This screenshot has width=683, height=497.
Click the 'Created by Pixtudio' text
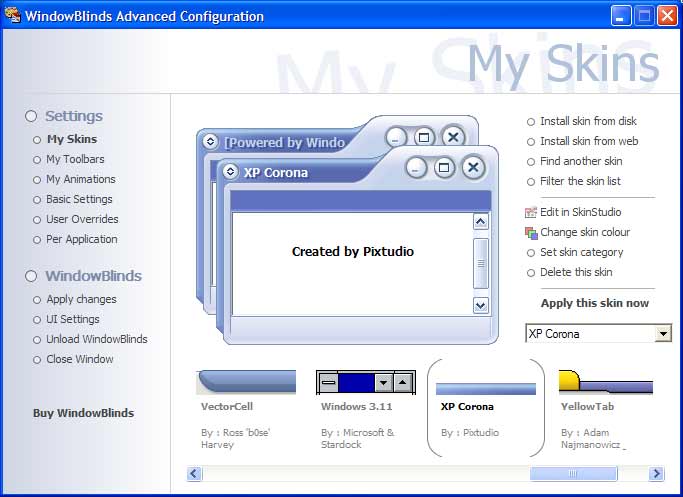pos(353,252)
